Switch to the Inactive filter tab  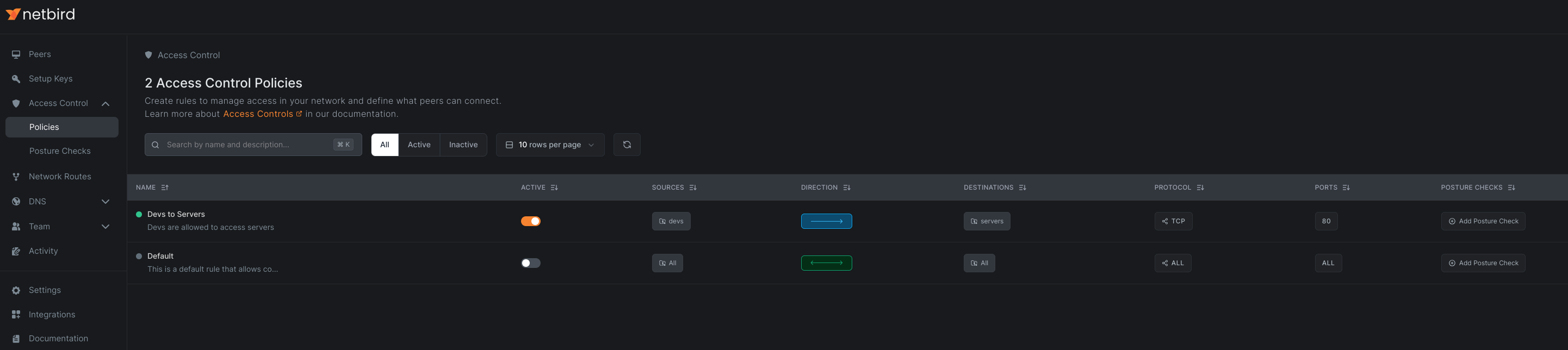(x=463, y=145)
